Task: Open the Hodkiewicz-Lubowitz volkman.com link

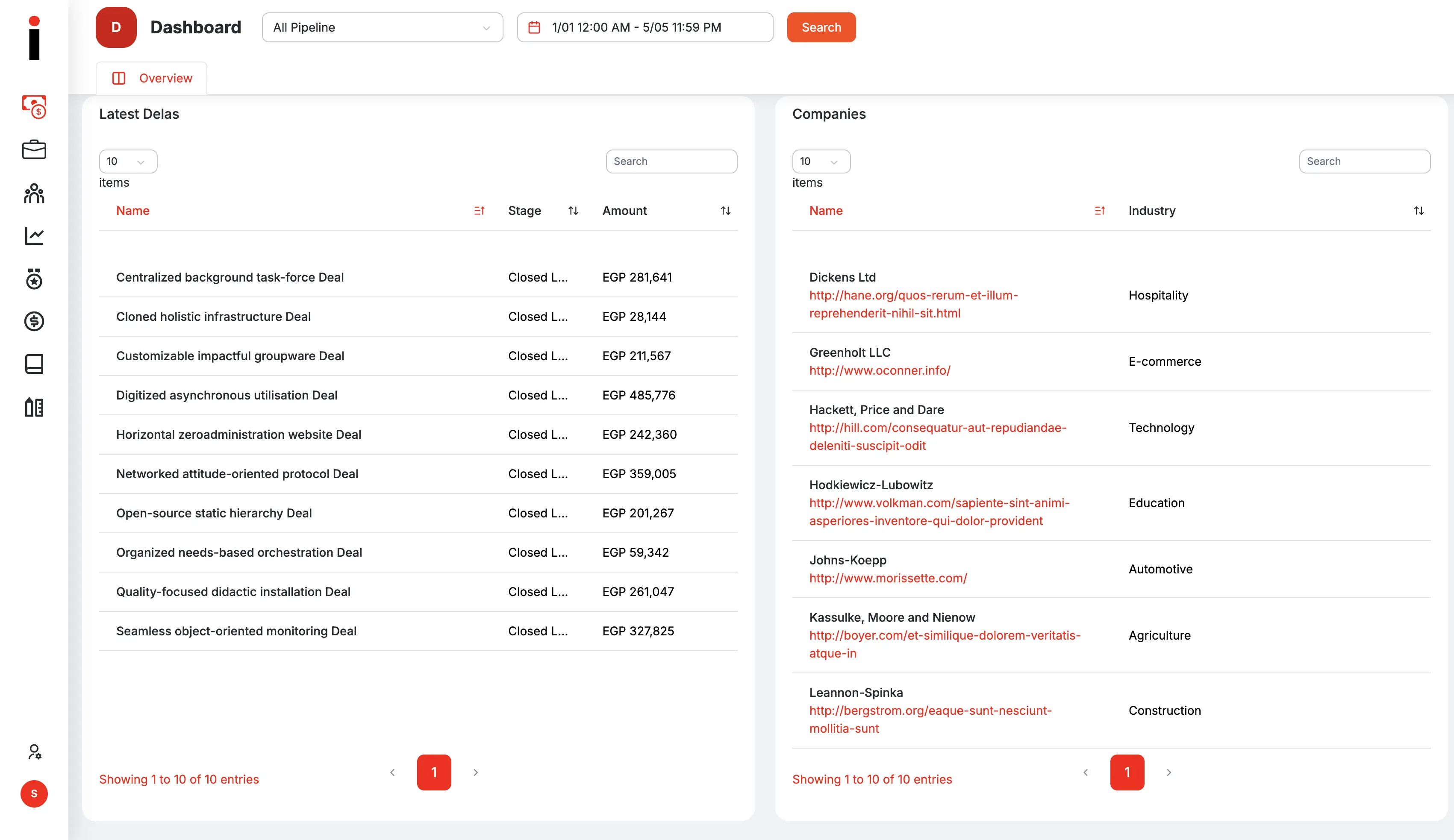Action: coord(939,512)
